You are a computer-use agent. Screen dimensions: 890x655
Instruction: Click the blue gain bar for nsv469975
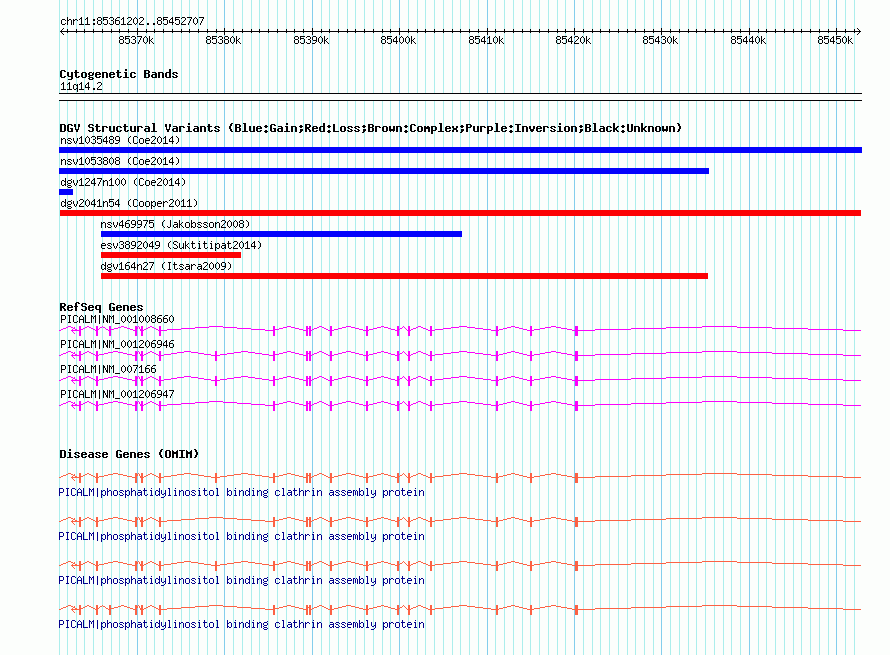pyautogui.click(x=281, y=234)
